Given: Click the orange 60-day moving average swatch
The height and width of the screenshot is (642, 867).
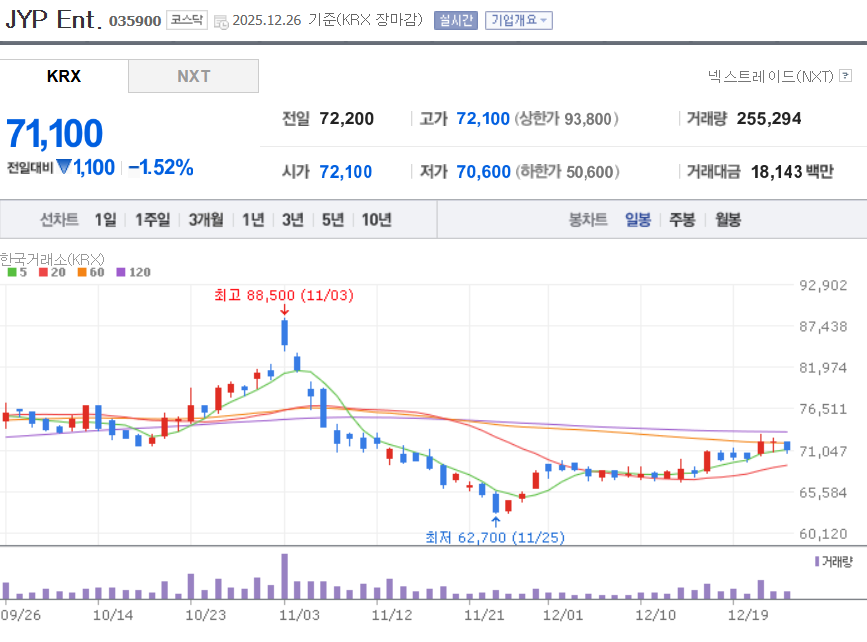Looking at the screenshot, I should tap(82, 272).
